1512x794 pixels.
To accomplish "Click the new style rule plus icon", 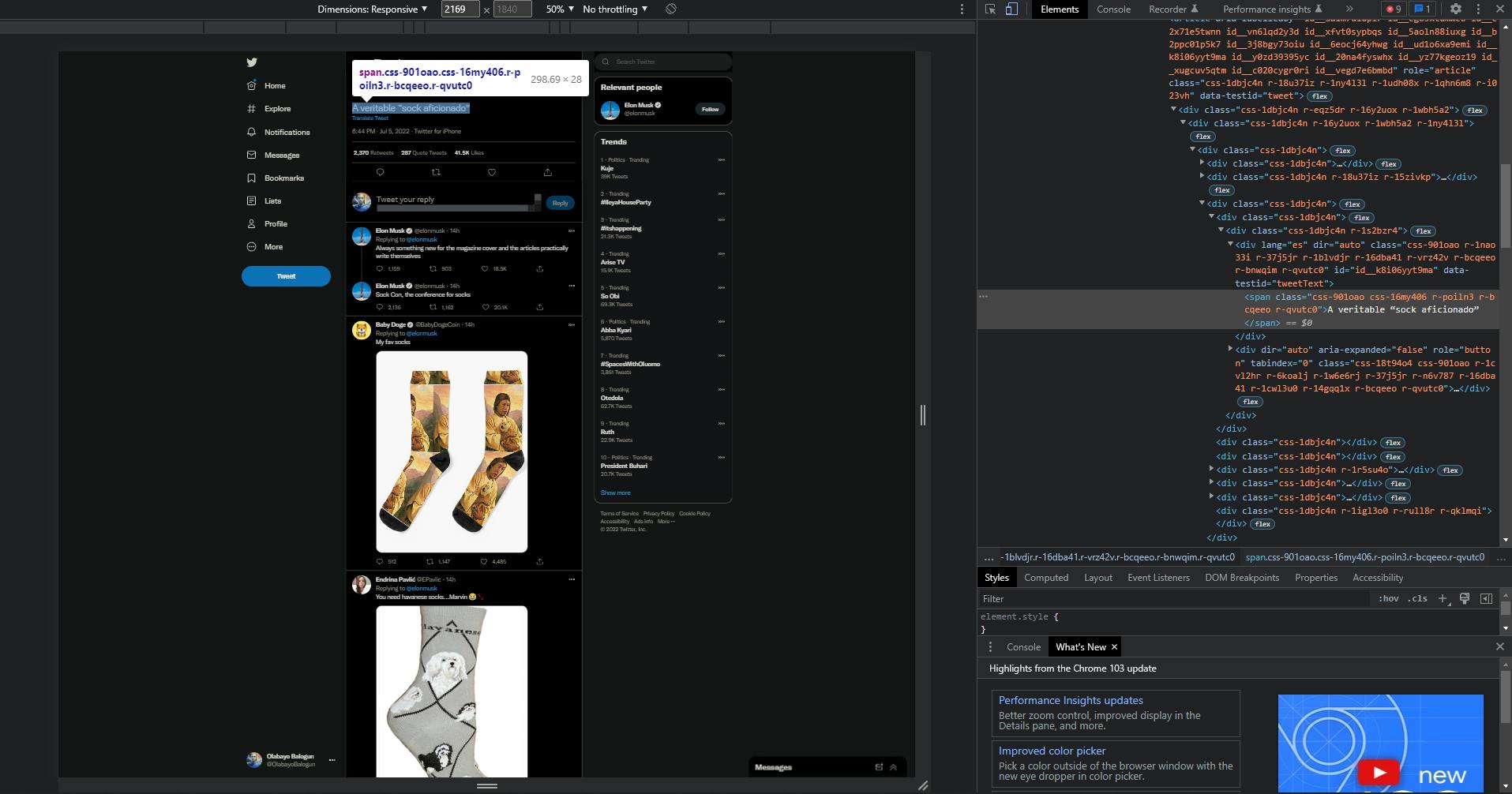I will [x=1443, y=599].
